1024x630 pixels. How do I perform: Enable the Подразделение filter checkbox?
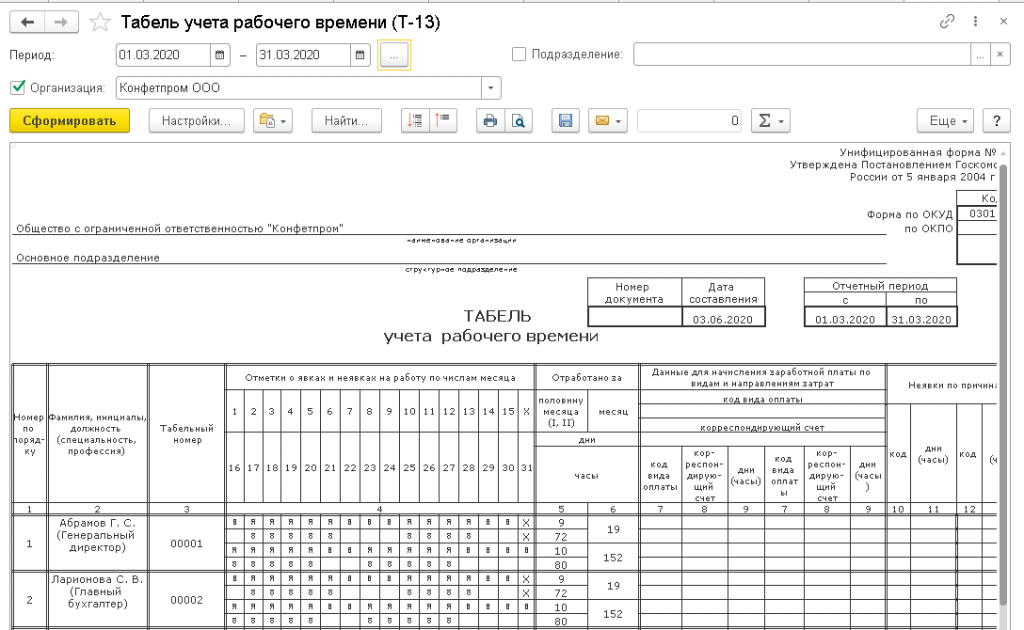tap(519, 54)
